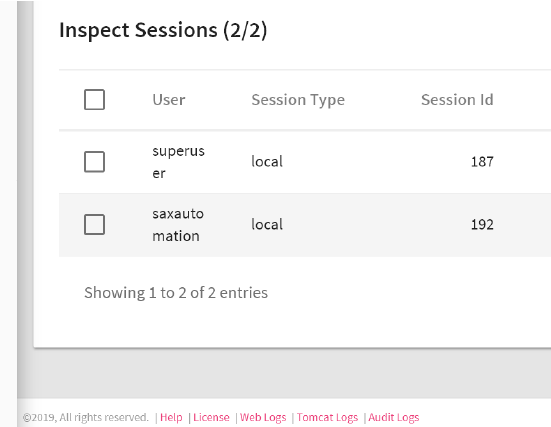Image resolution: width=551 pixels, height=427 pixels.
Task: Open the Help link in footer
Action: click(x=171, y=417)
